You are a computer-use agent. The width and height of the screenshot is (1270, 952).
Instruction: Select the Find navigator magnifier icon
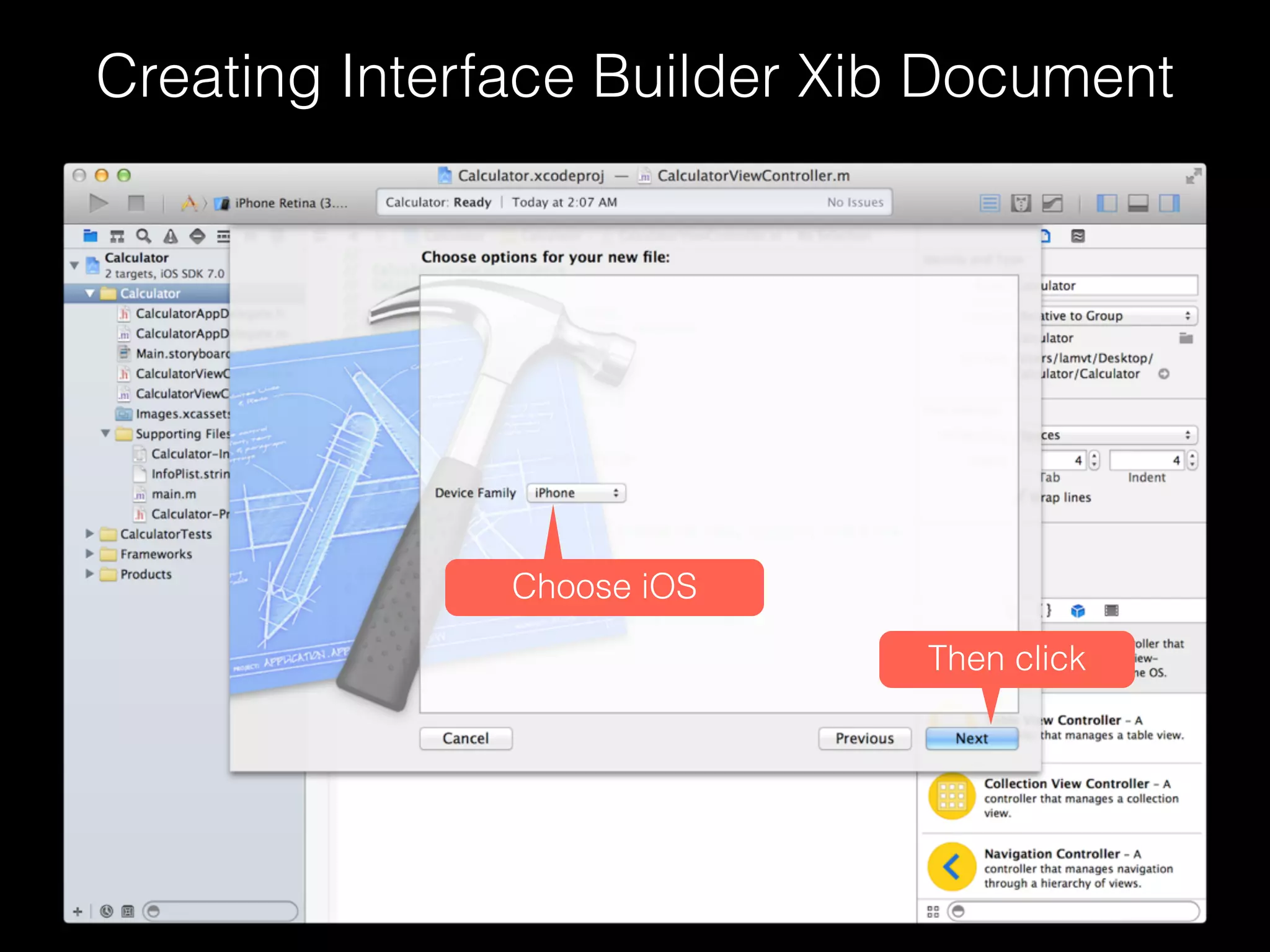[x=143, y=236]
